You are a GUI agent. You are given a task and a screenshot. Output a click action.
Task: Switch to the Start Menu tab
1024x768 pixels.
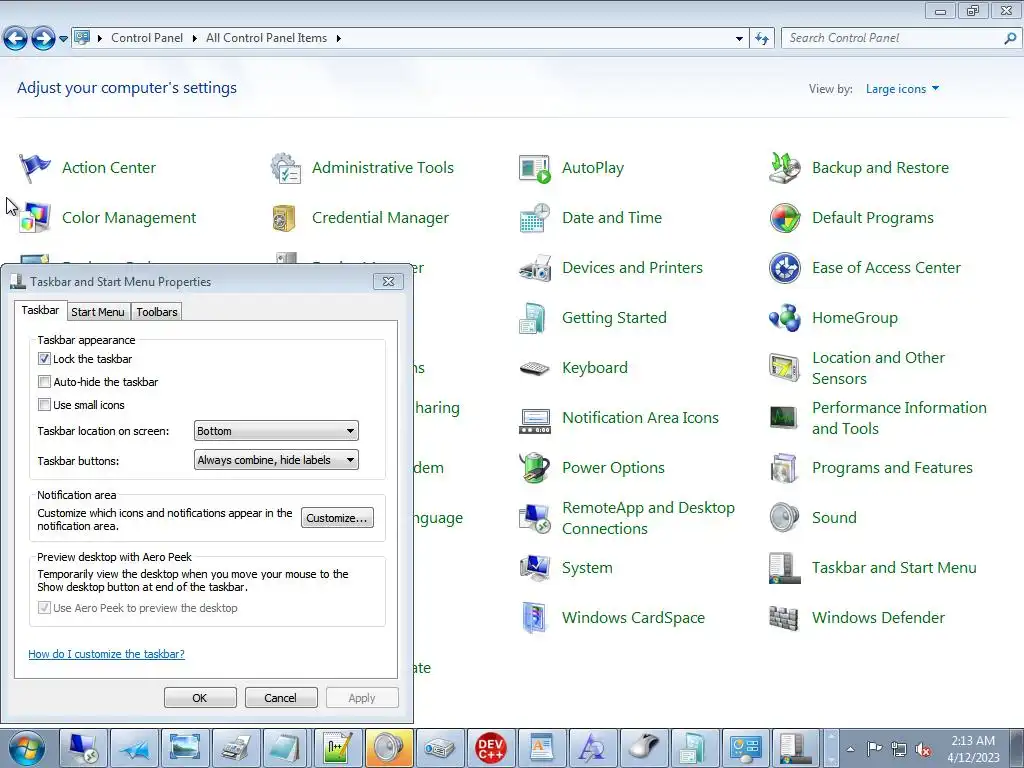point(97,312)
